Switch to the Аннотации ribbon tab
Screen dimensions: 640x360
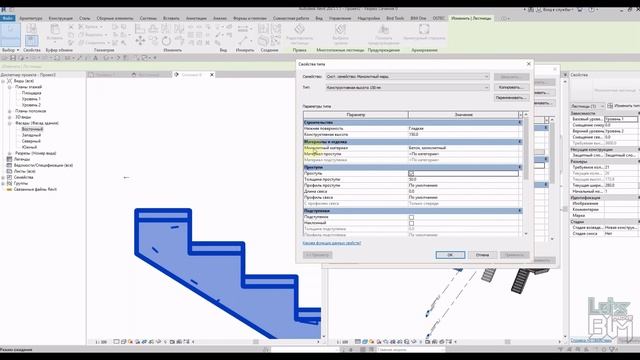196,18
